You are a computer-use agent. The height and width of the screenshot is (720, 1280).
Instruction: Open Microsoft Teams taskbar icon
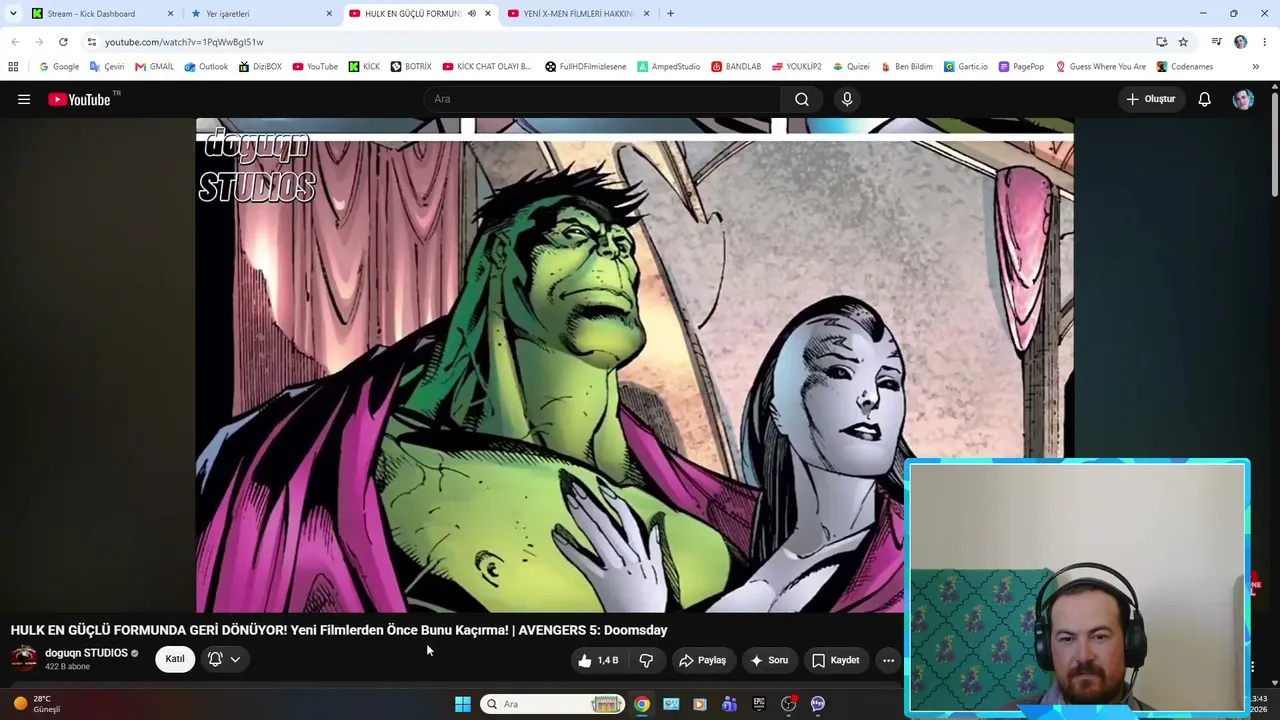point(730,704)
